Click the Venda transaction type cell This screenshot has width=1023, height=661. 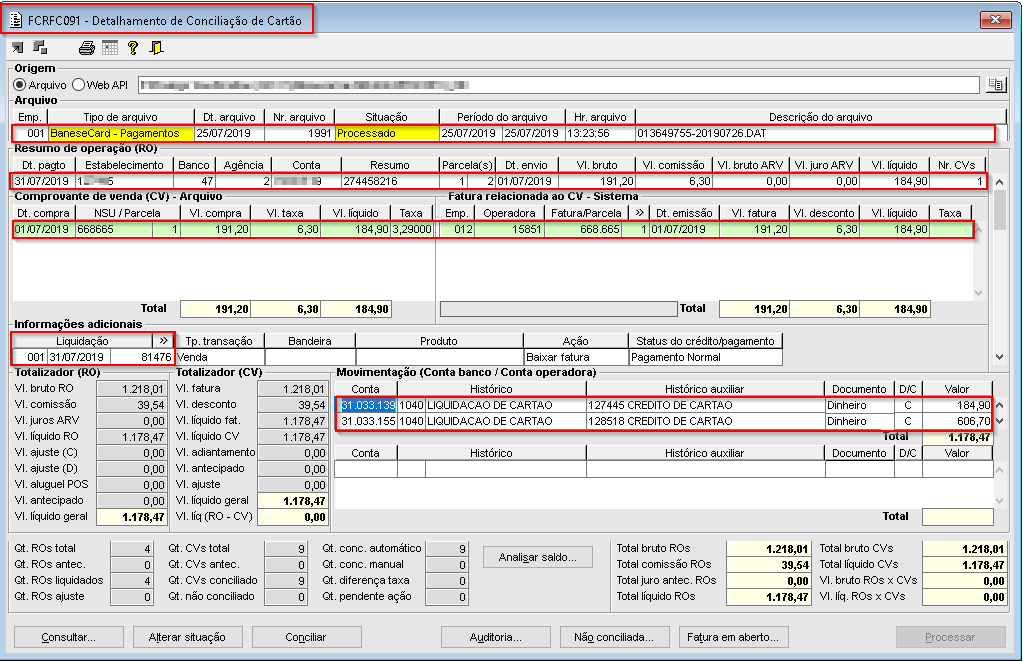coord(220,357)
